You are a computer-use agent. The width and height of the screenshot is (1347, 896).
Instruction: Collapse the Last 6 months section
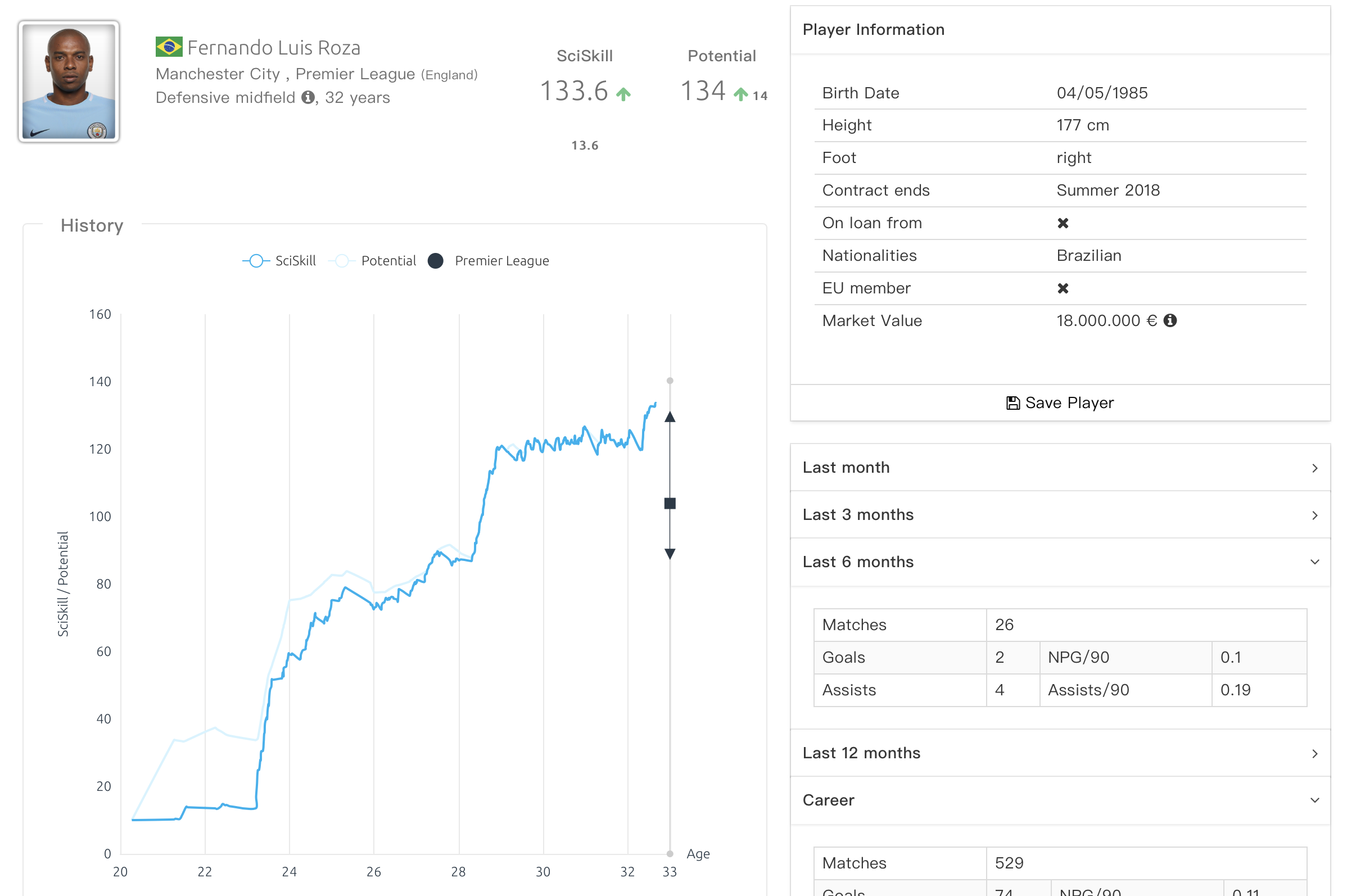1060,562
